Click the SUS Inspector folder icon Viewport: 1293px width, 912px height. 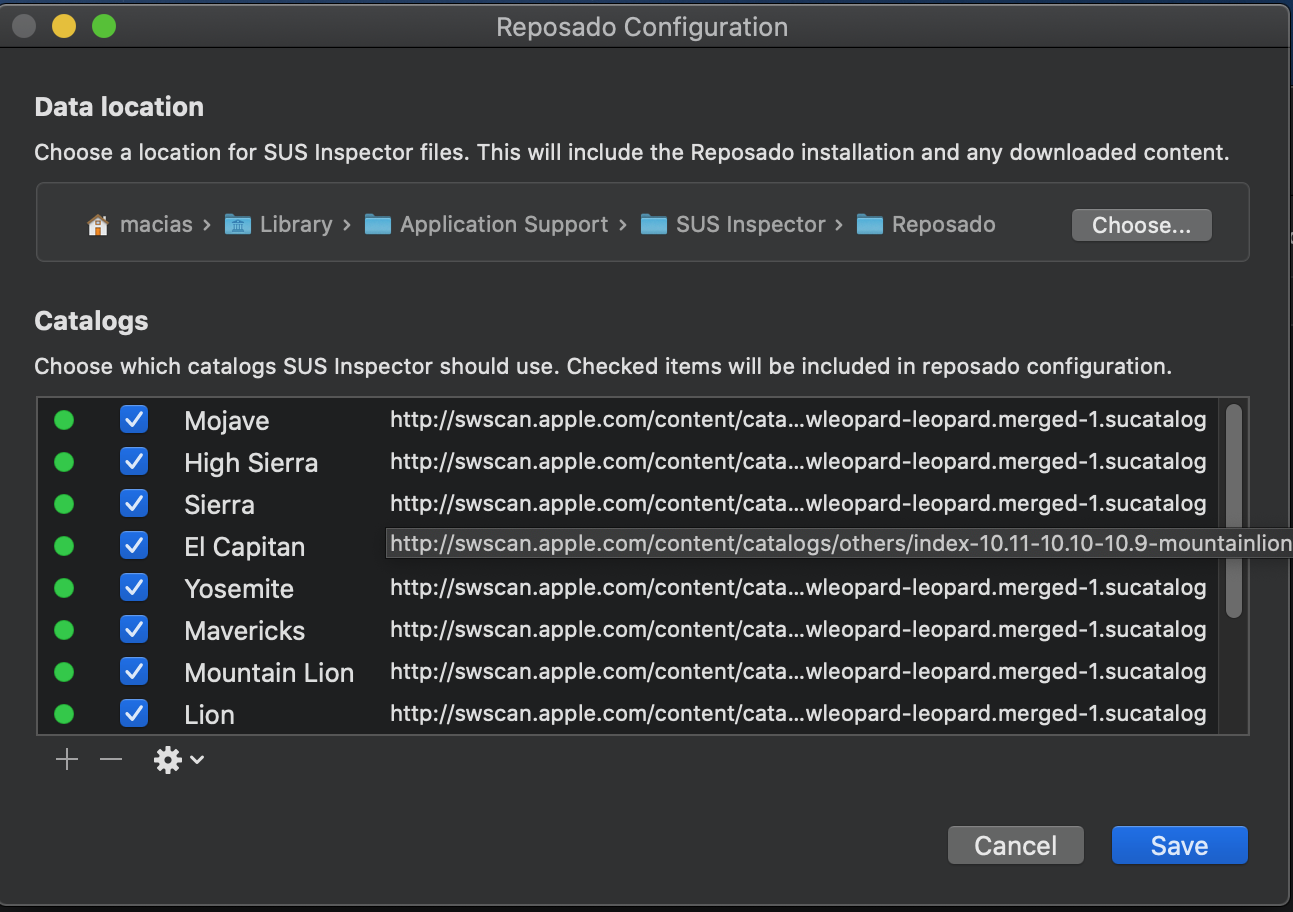[654, 225]
